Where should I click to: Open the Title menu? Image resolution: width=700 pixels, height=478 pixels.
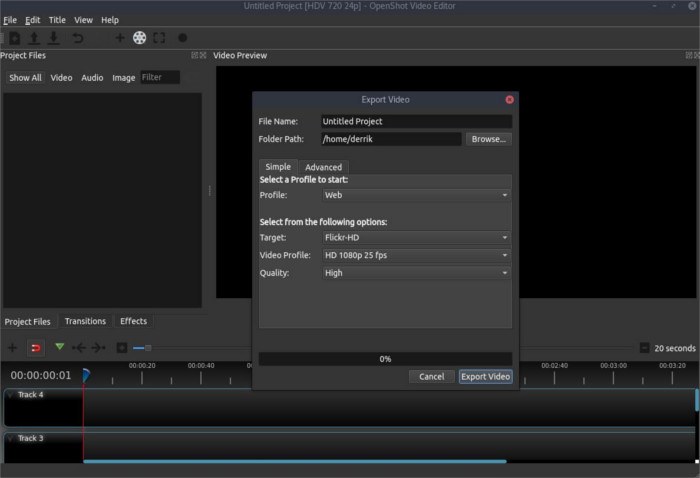click(x=57, y=20)
